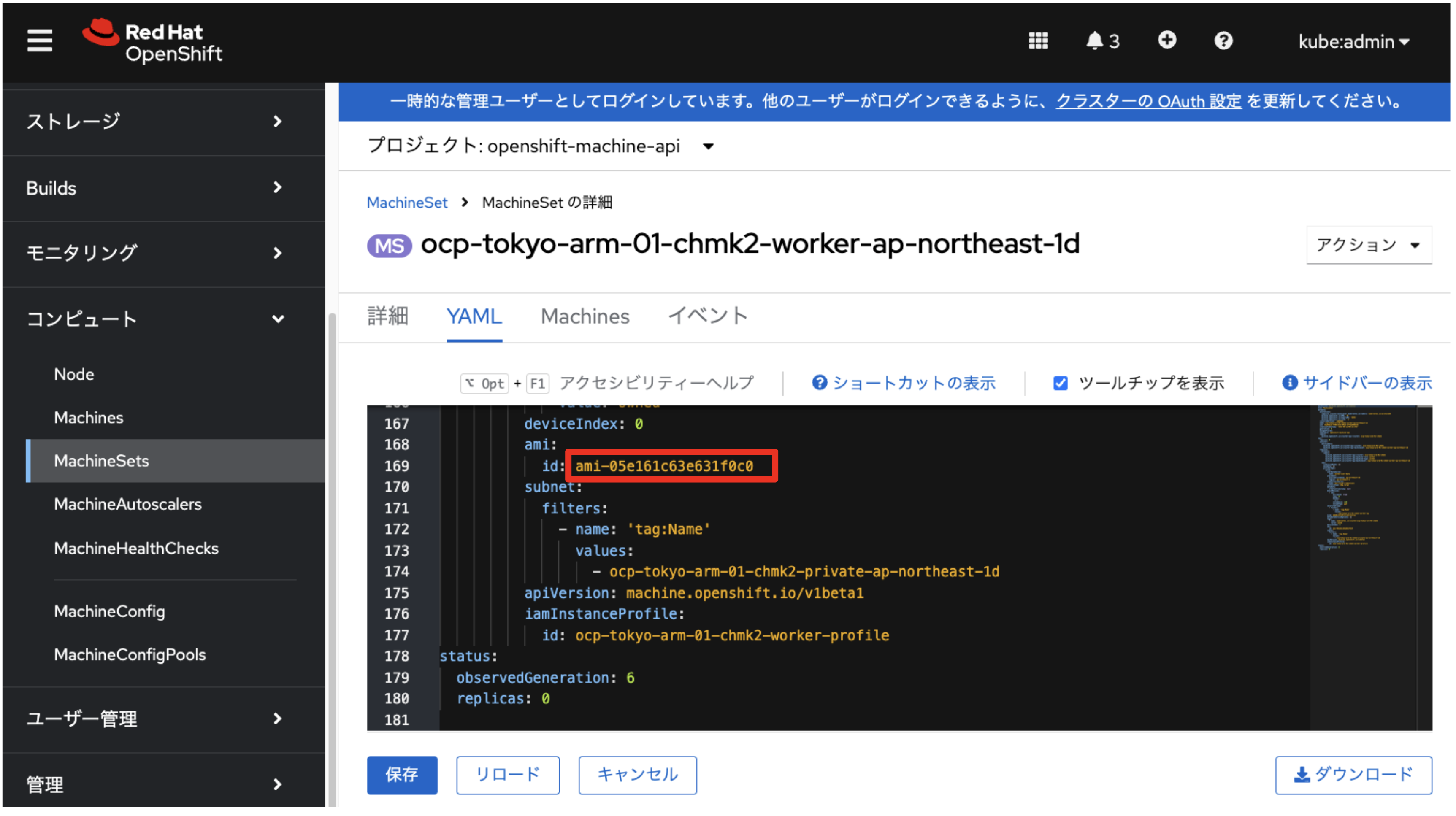Open the kube:admin user dropdown

pos(1354,41)
